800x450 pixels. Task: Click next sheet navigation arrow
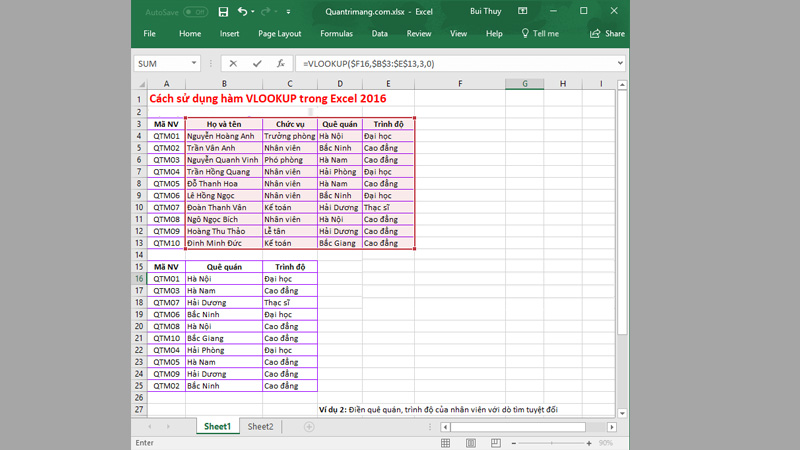click(168, 427)
